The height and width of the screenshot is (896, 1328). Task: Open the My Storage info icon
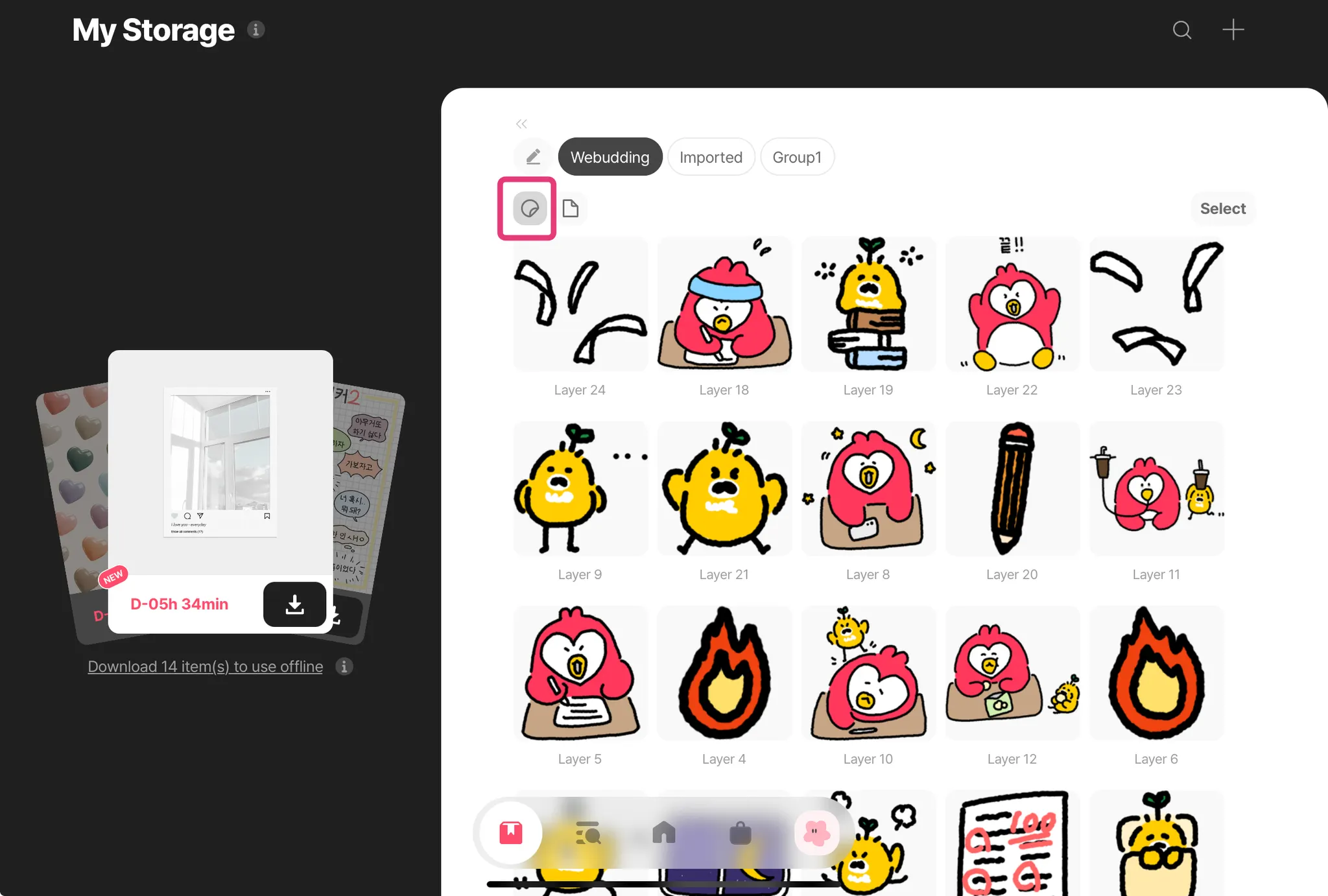point(256,30)
